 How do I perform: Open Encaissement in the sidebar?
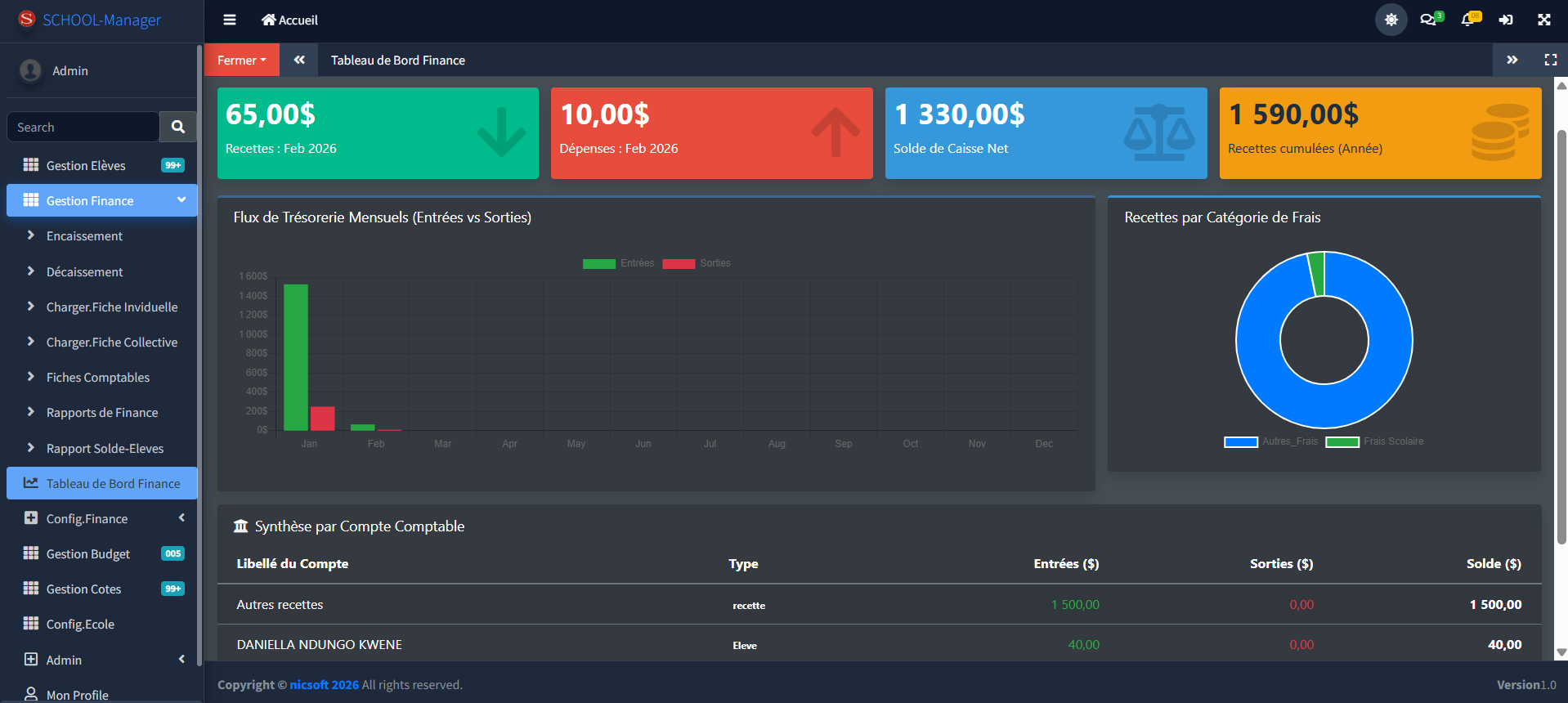84,235
